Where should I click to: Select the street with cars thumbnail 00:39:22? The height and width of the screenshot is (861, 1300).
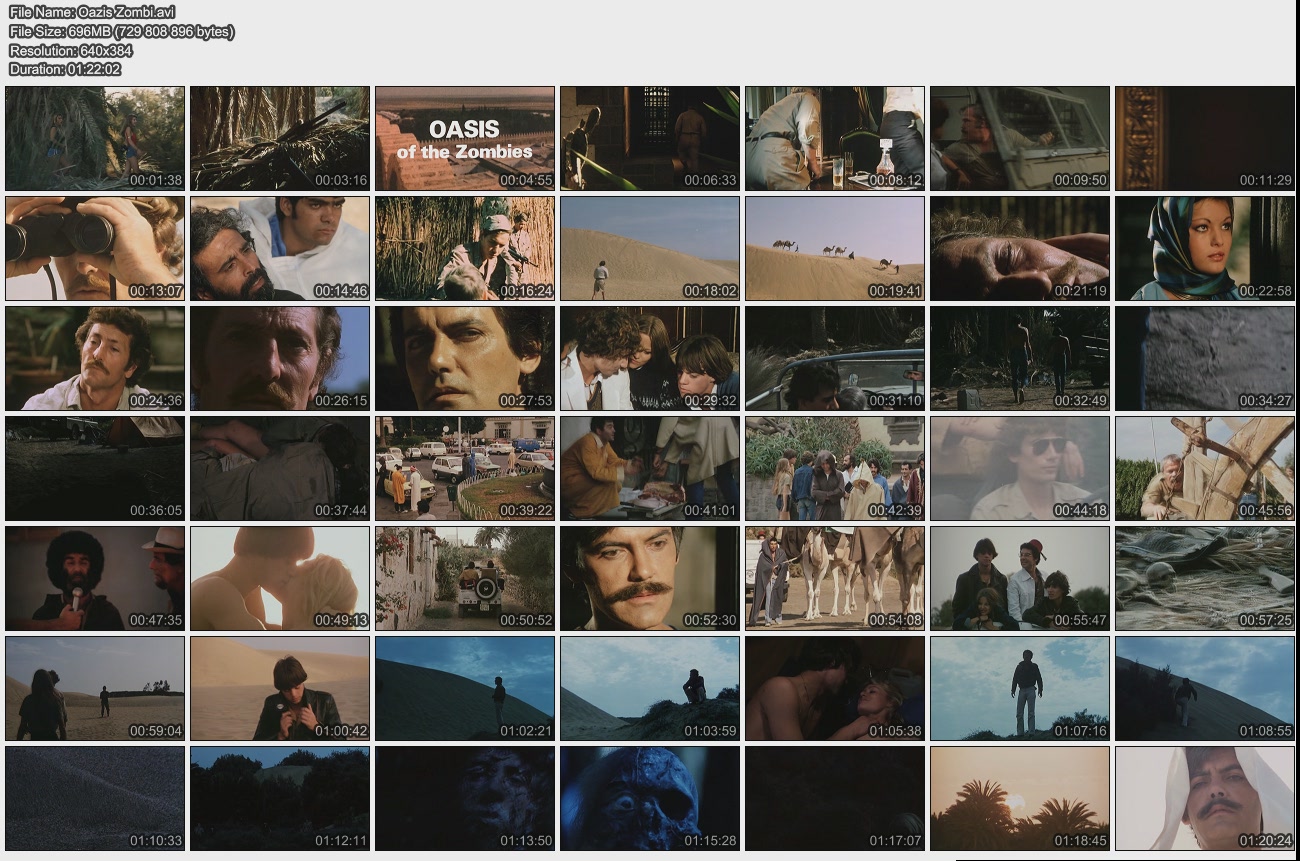[x=465, y=468]
